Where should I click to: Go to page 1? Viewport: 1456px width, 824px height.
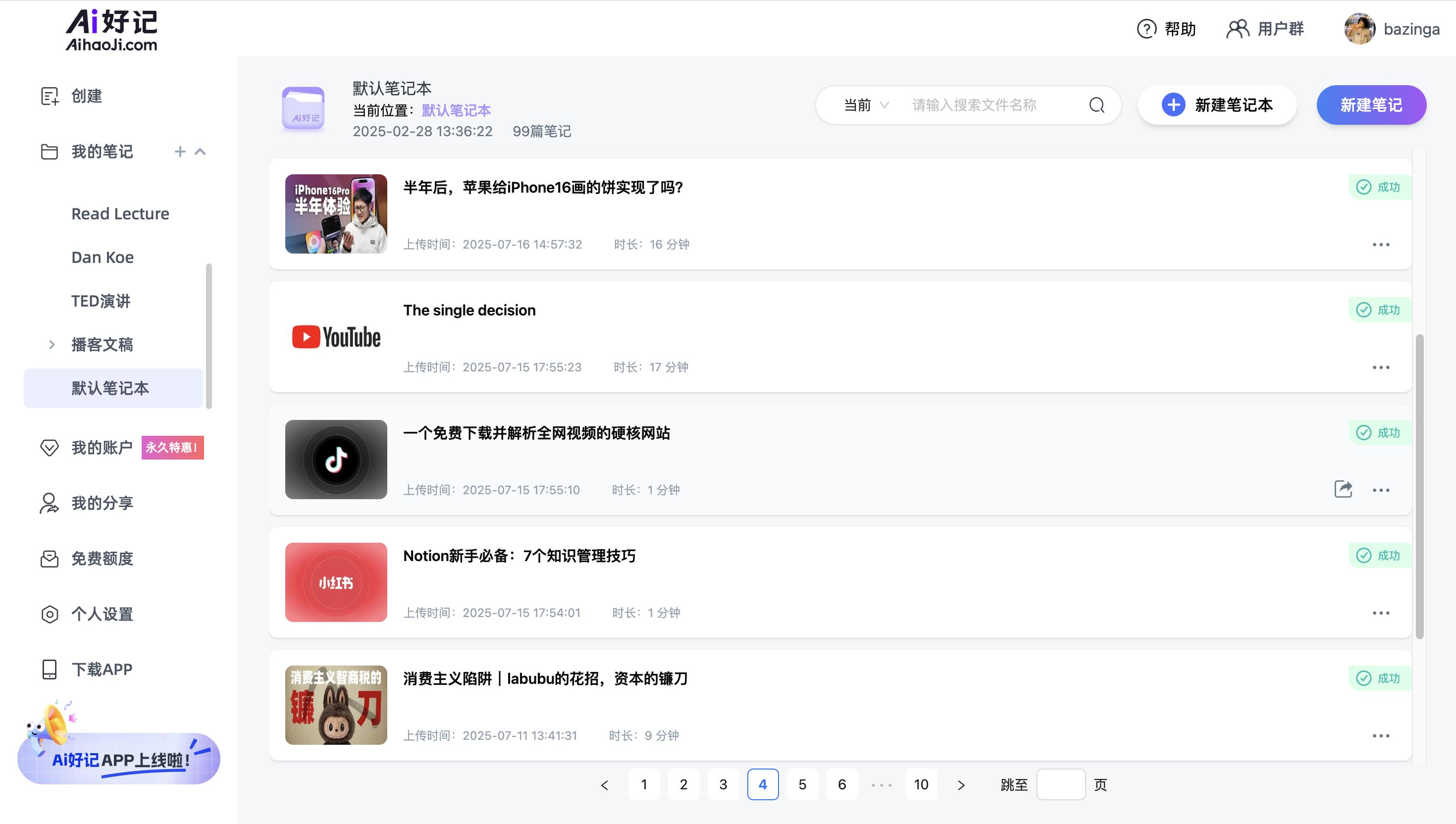pos(644,785)
